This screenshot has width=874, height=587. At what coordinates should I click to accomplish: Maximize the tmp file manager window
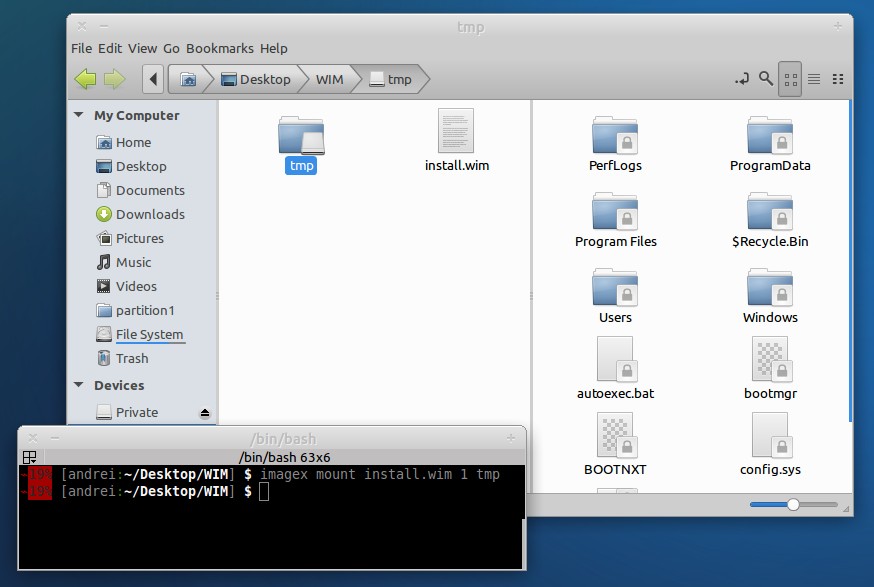click(837, 26)
